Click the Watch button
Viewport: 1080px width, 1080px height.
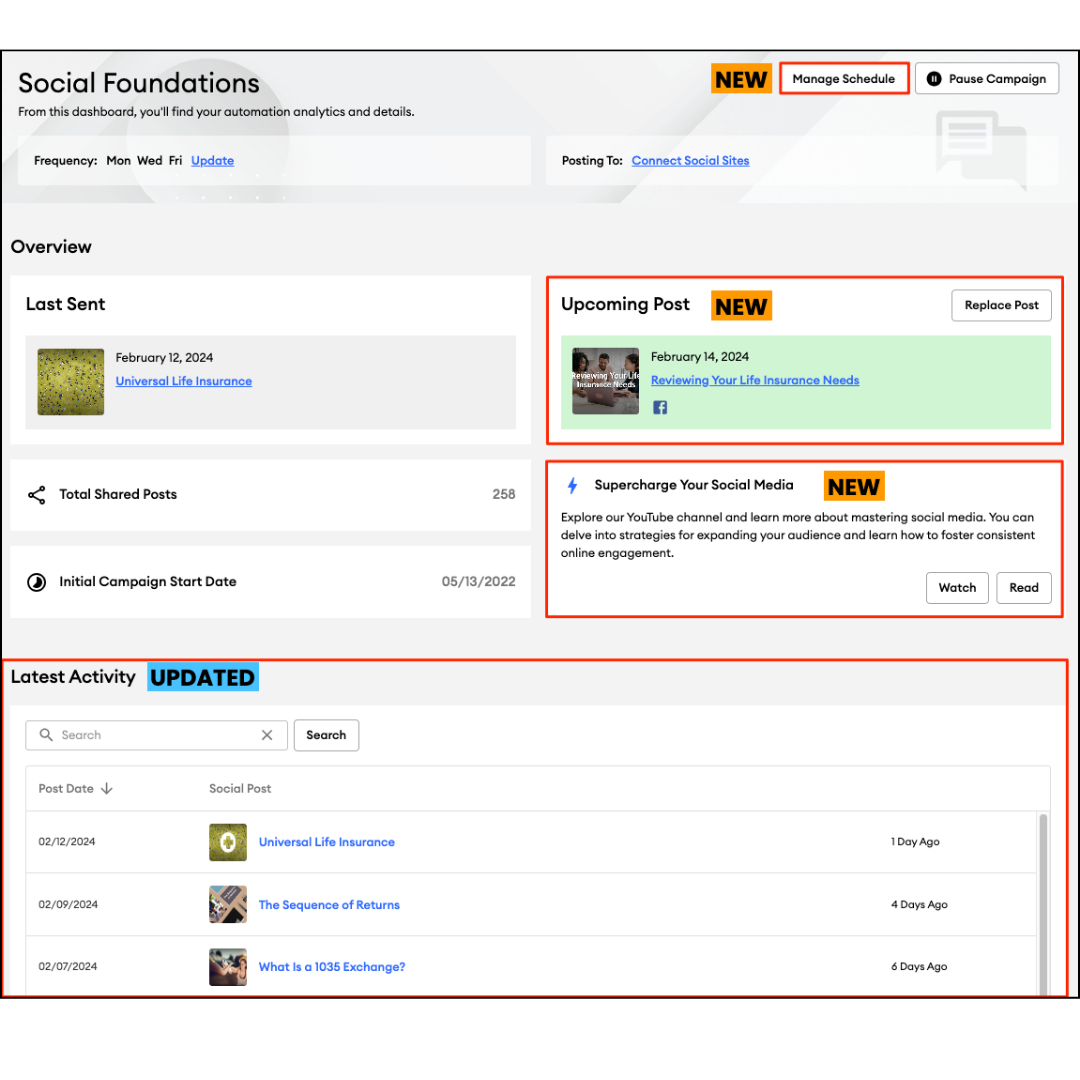coord(957,588)
